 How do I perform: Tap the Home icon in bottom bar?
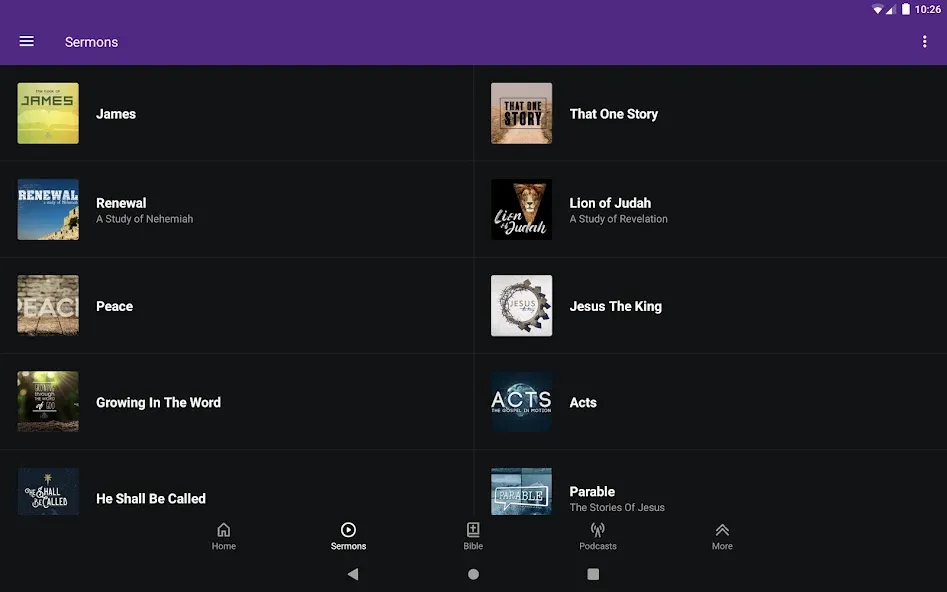(x=223, y=530)
